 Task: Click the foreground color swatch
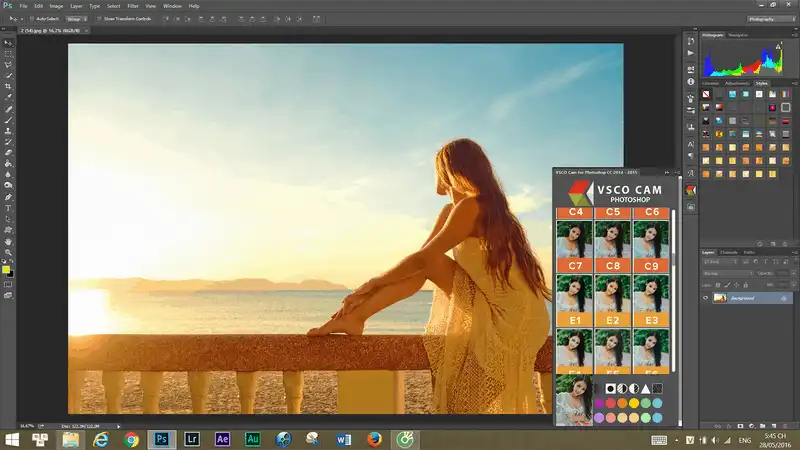tap(6, 267)
